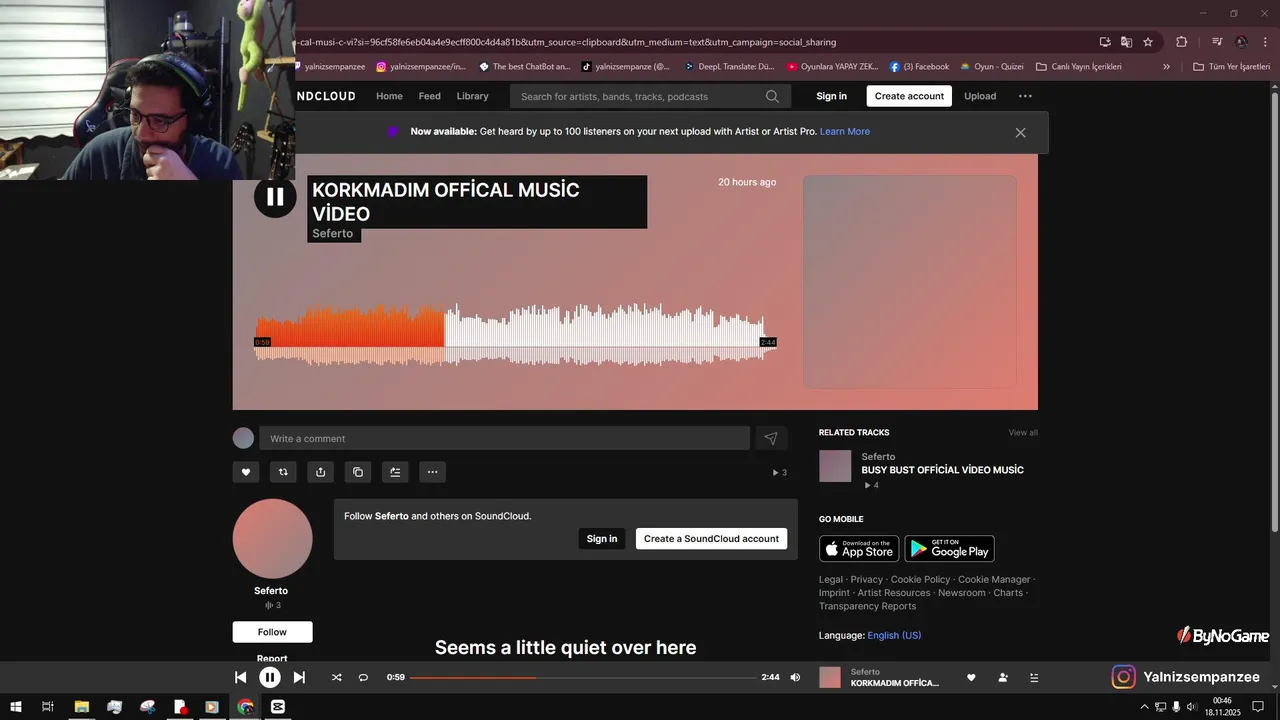Follow the Learn More link in the banner
Image resolution: width=1280 pixels, height=720 pixels.
(845, 131)
